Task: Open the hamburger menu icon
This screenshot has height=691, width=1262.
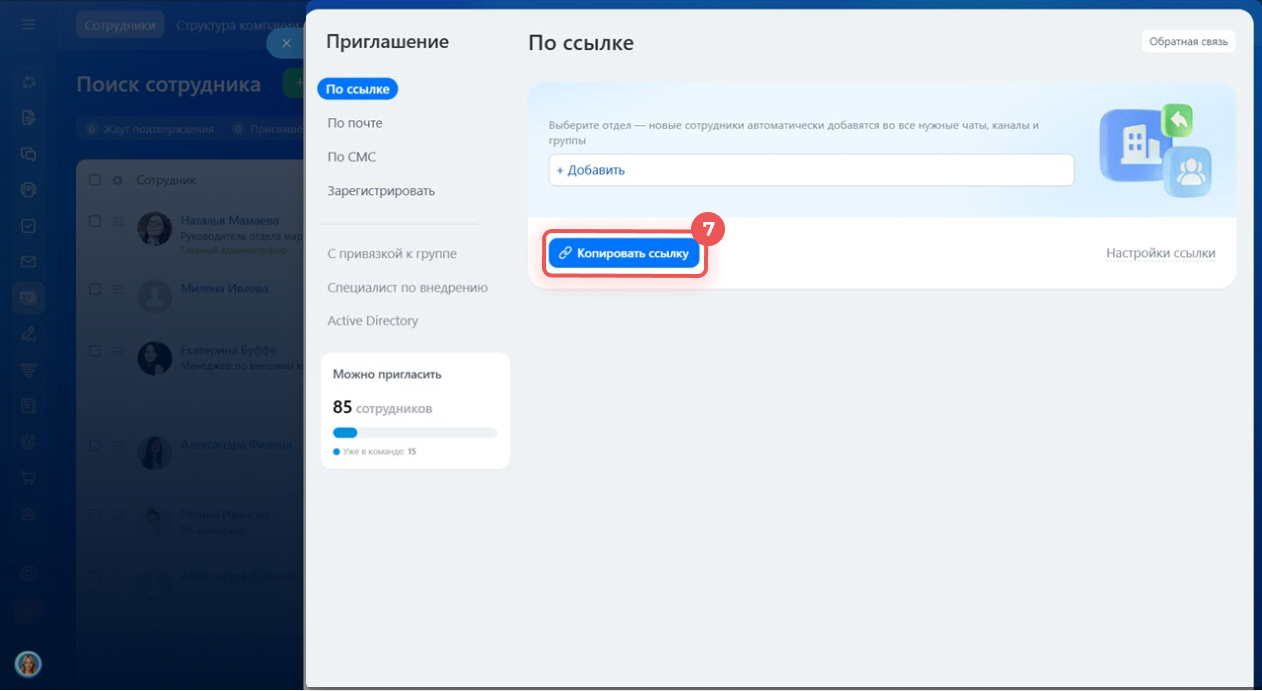Action: 28,25
